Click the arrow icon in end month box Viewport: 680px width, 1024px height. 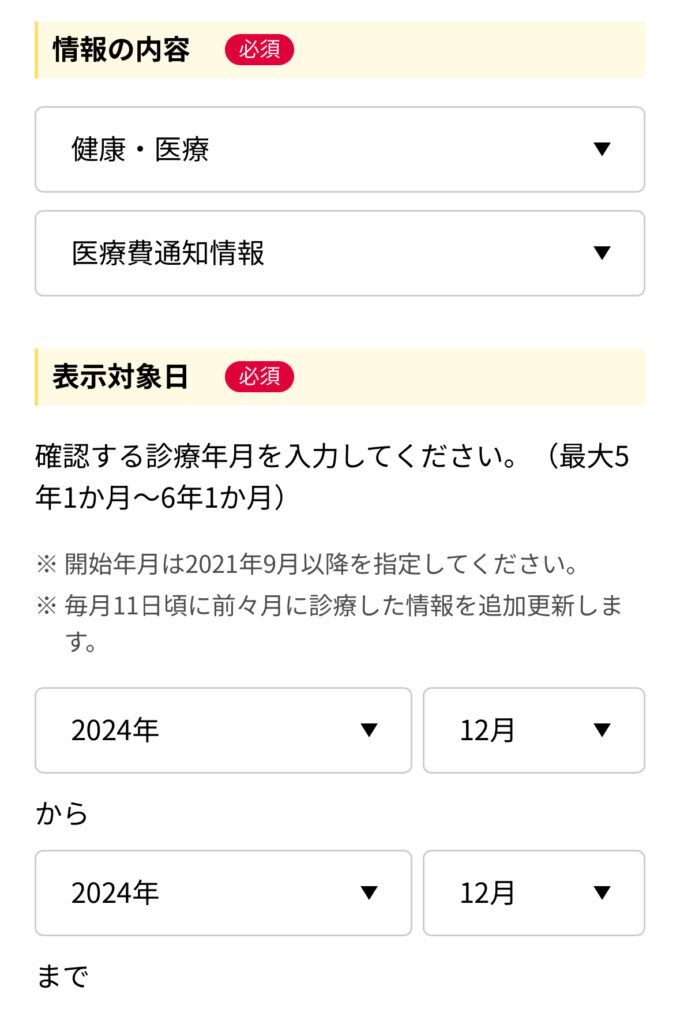click(602, 893)
